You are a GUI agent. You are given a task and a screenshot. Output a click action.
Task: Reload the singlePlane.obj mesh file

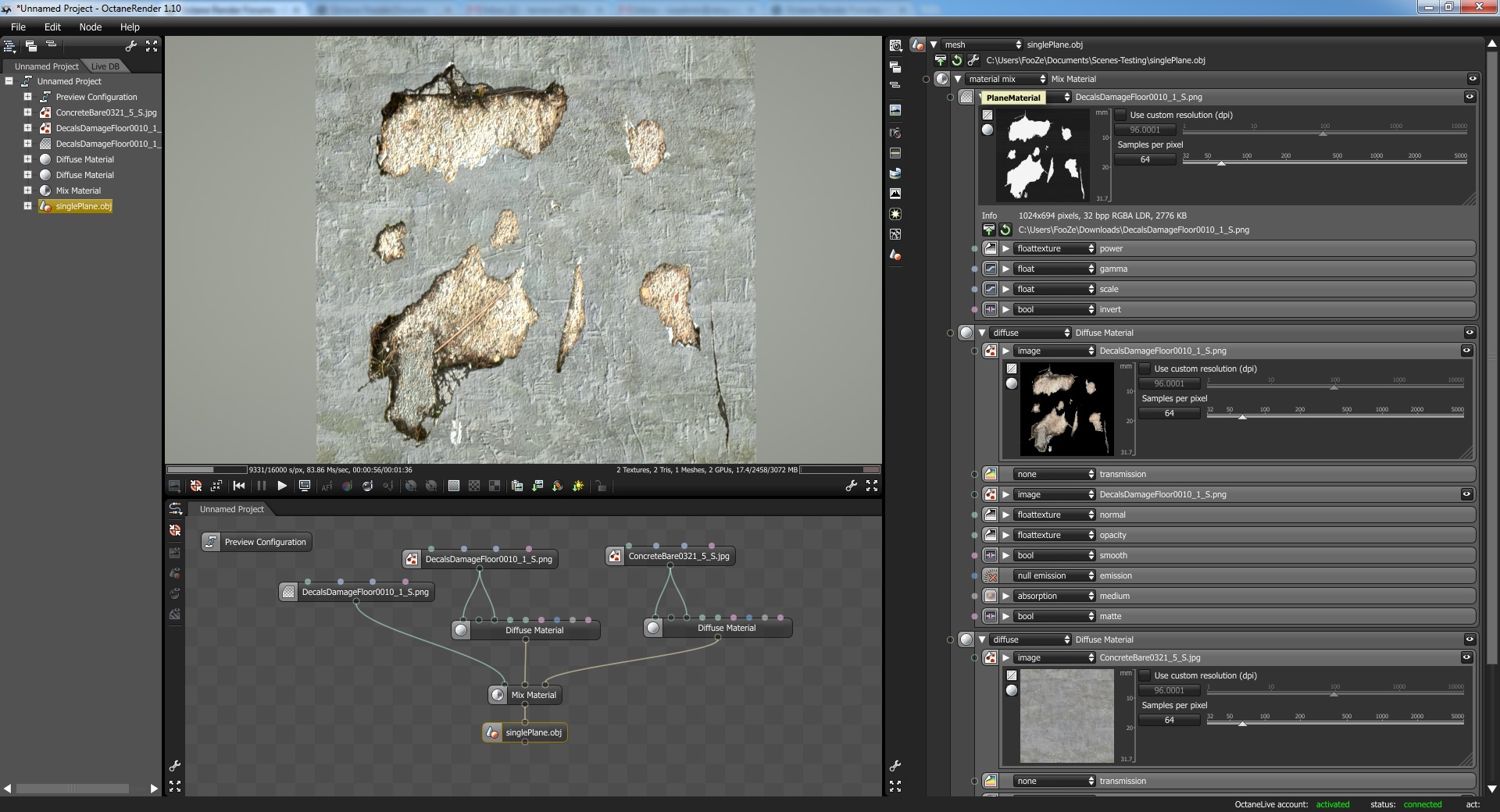pos(956,60)
